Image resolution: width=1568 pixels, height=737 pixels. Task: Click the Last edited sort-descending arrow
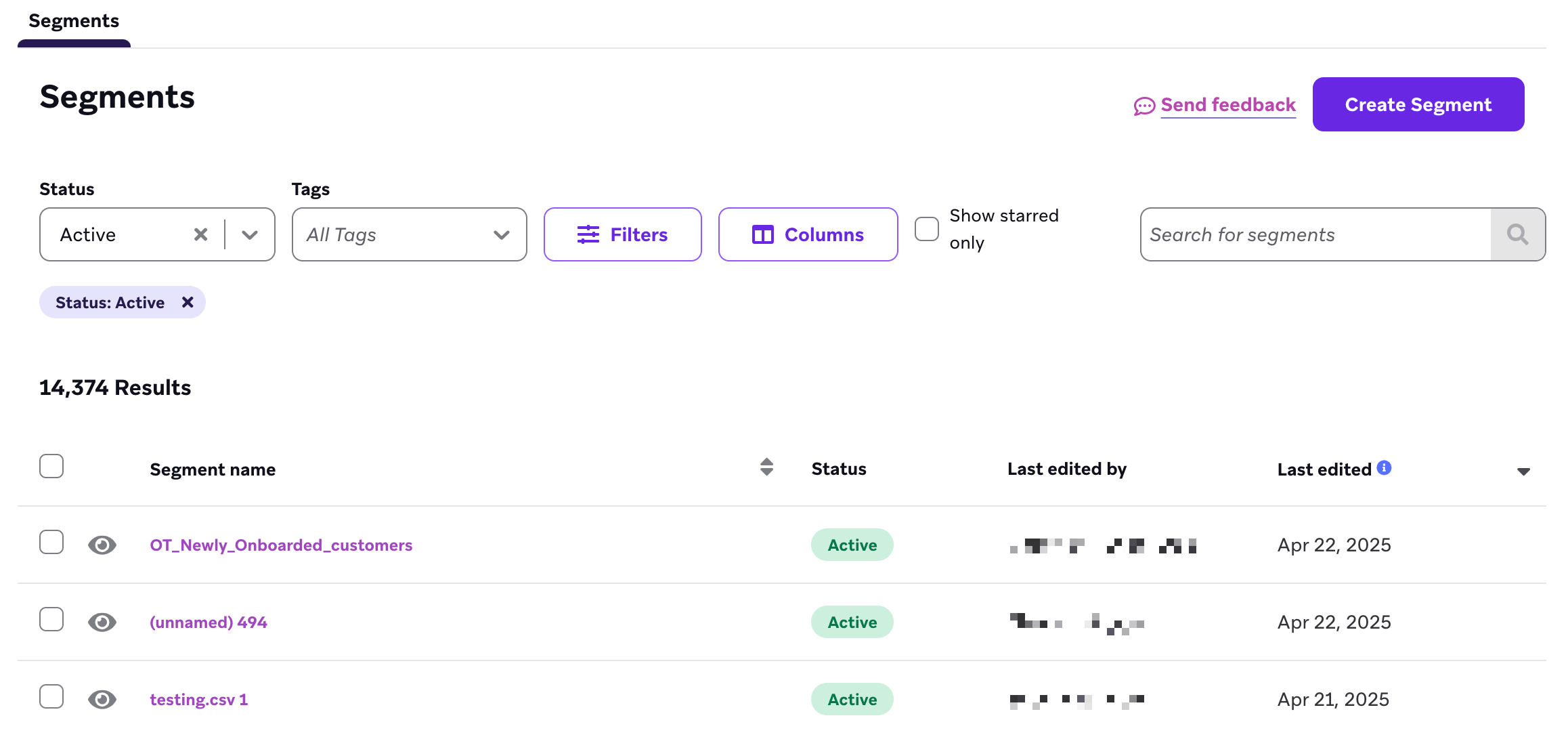click(1523, 471)
